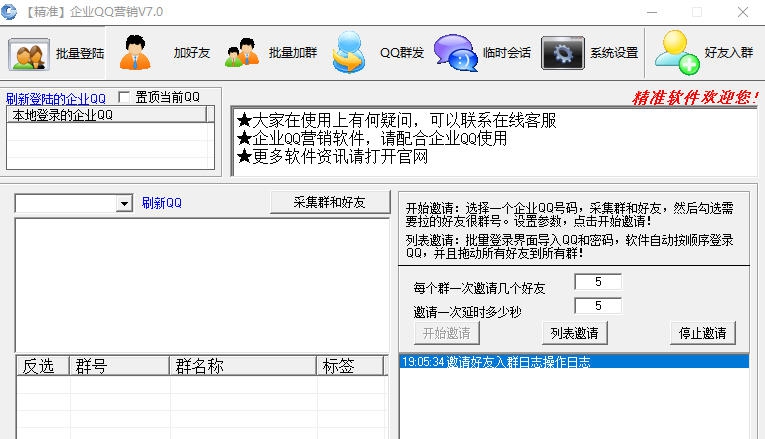Open the 系统设置 gear icon
The width and height of the screenshot is (765, 439).
pos(563,53)
